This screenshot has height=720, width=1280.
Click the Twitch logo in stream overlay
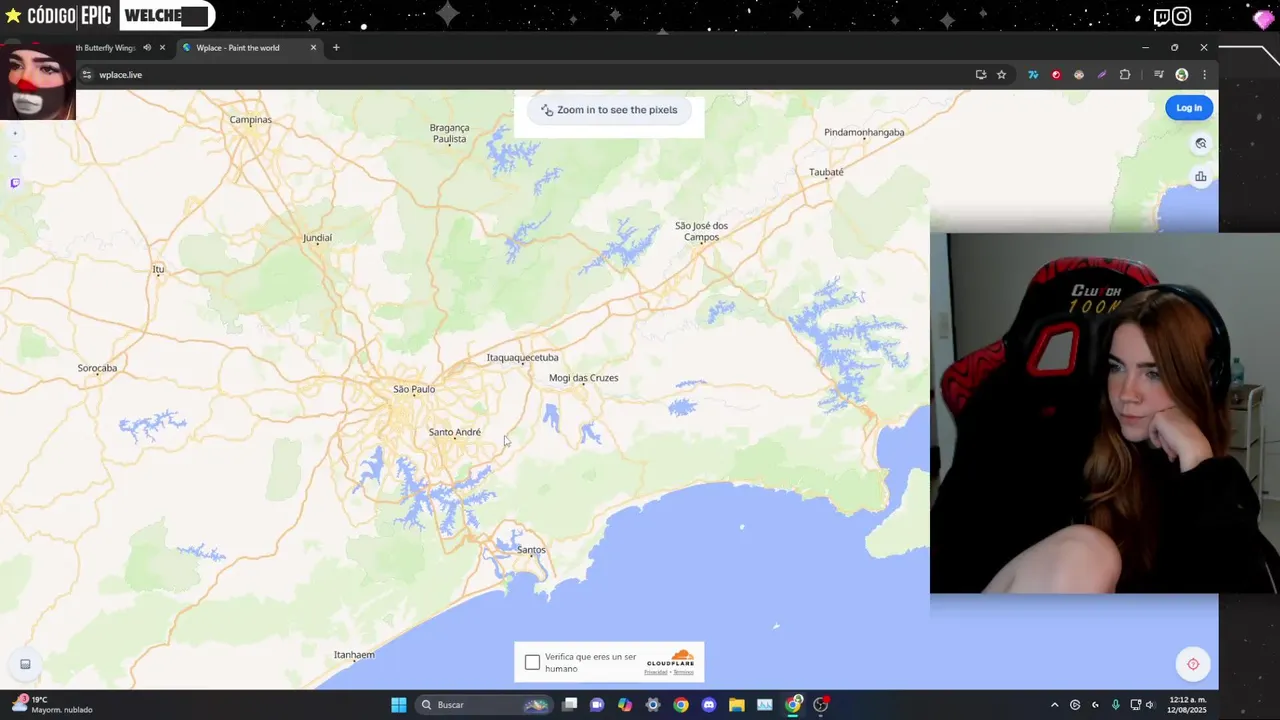point(1161,17)
